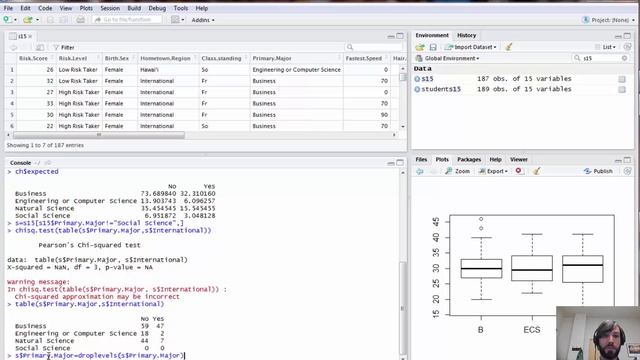This screenshot has width=640, height=360.
Task: Open the new file dropdown arrow
Action: (16, 20)
